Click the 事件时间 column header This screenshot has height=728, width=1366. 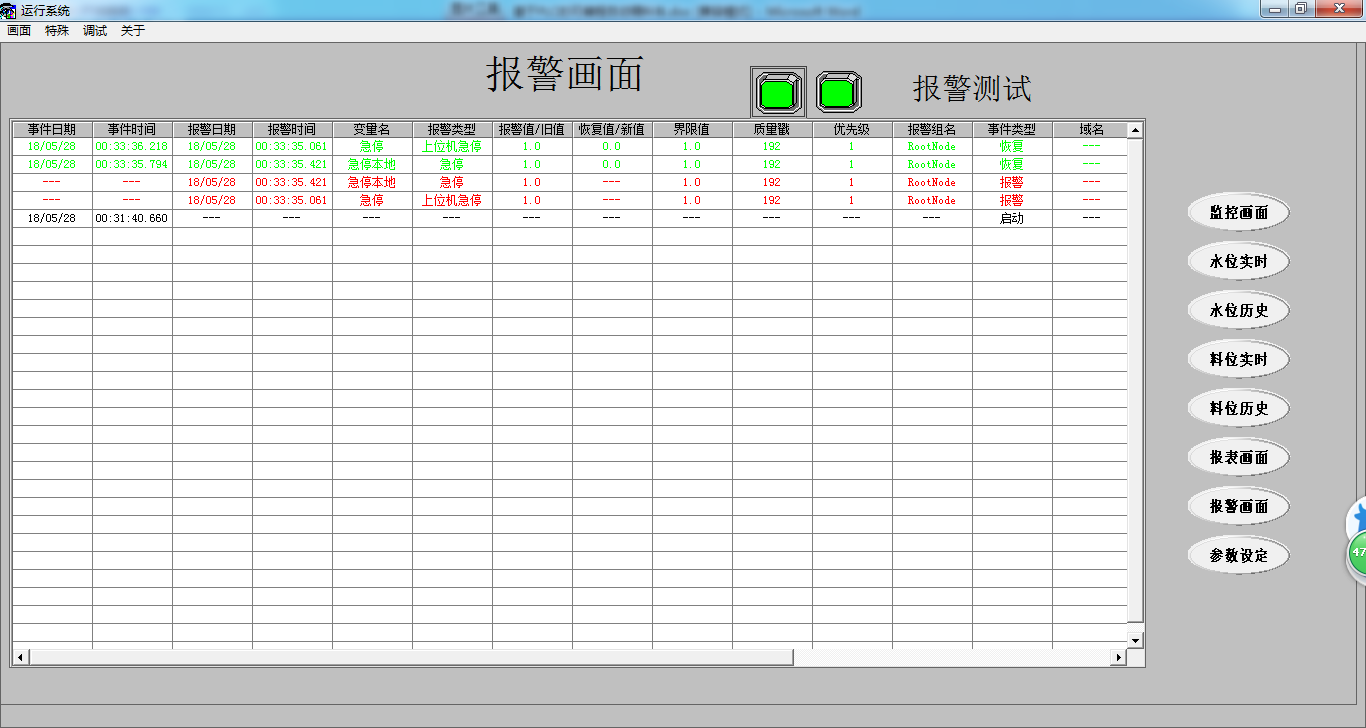pyautogui.click(x=132, y=130)
